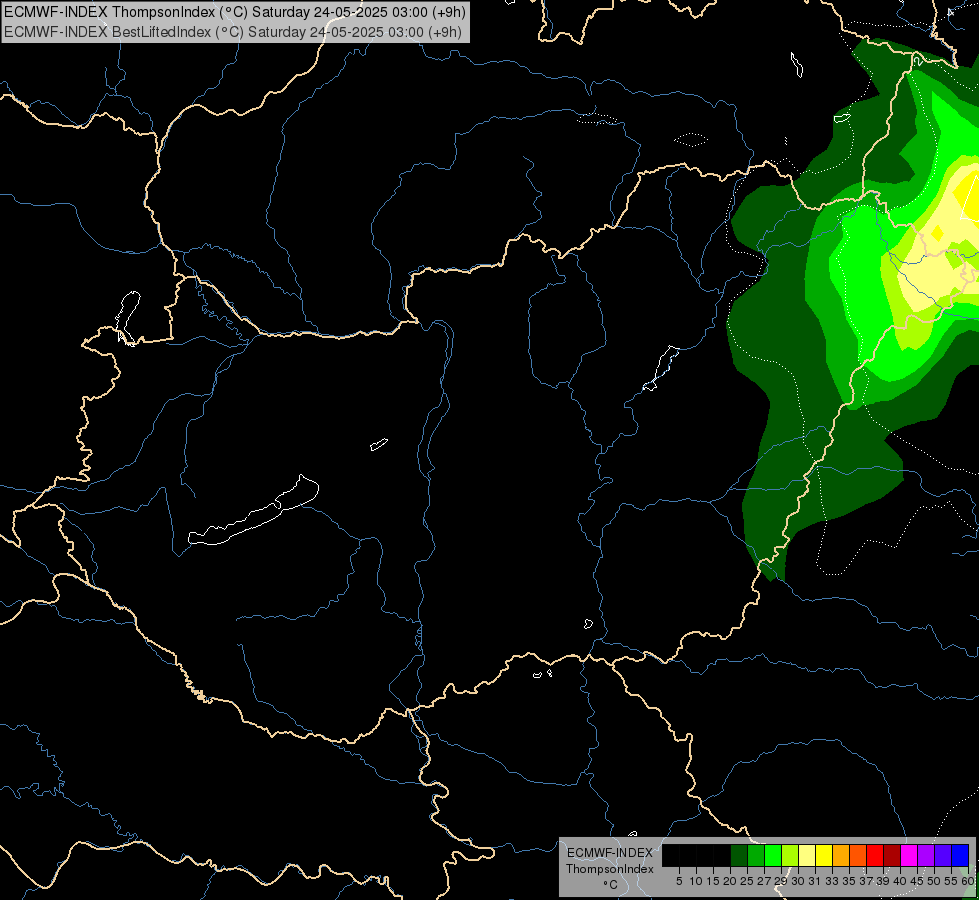The width and height of the screenshot is (979, 900).
Task: Click legend tick value '30'
Action: point(798,881)
